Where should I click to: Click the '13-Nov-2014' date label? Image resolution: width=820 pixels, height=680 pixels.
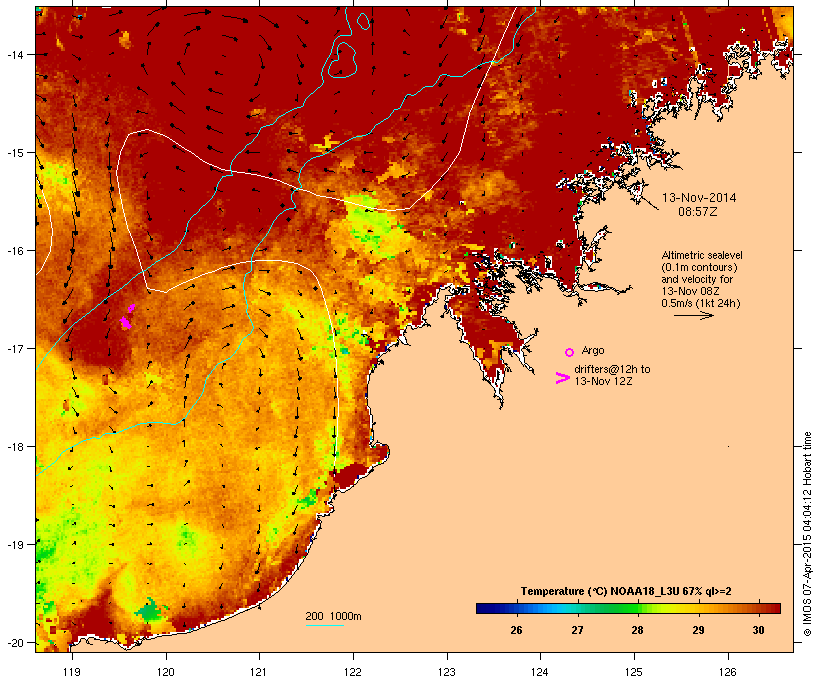tap(699, 198)
